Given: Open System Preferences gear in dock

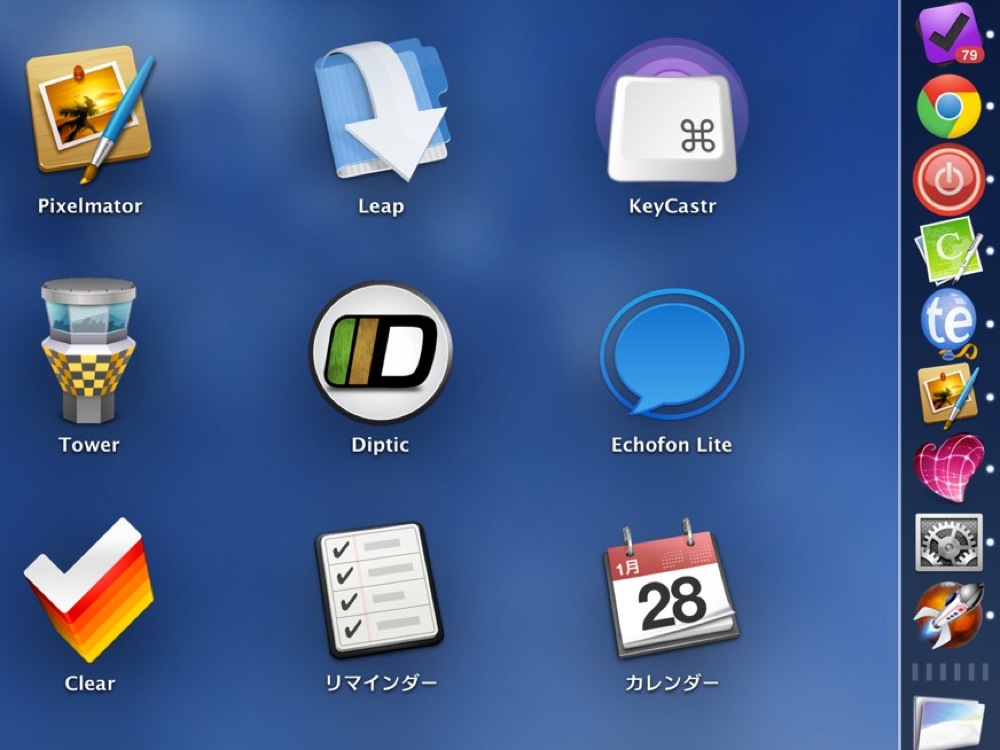Looking at the screenshot, I should (x=948, y=542).
